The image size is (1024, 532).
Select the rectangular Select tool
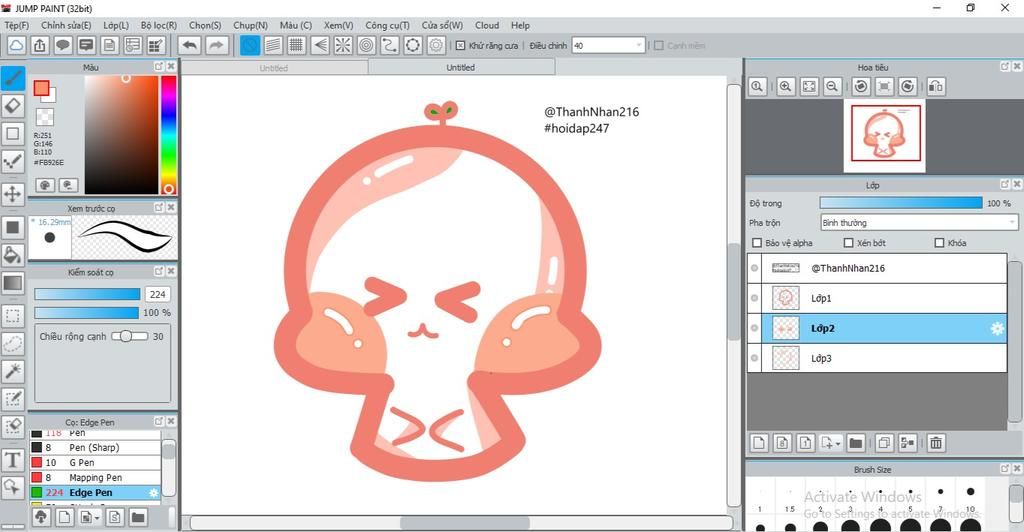[12, 317]
